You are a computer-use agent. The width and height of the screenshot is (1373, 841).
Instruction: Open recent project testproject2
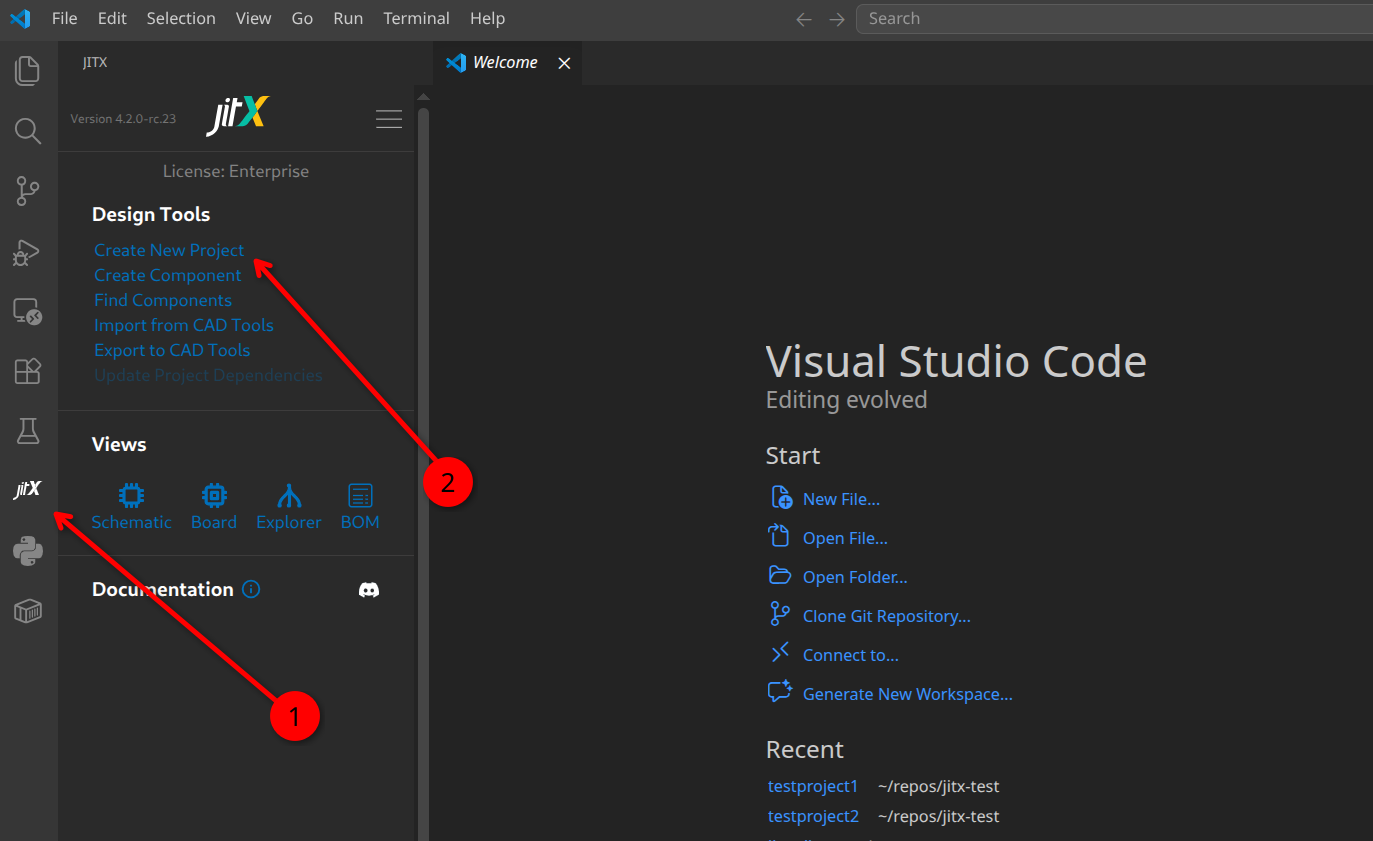813,816
